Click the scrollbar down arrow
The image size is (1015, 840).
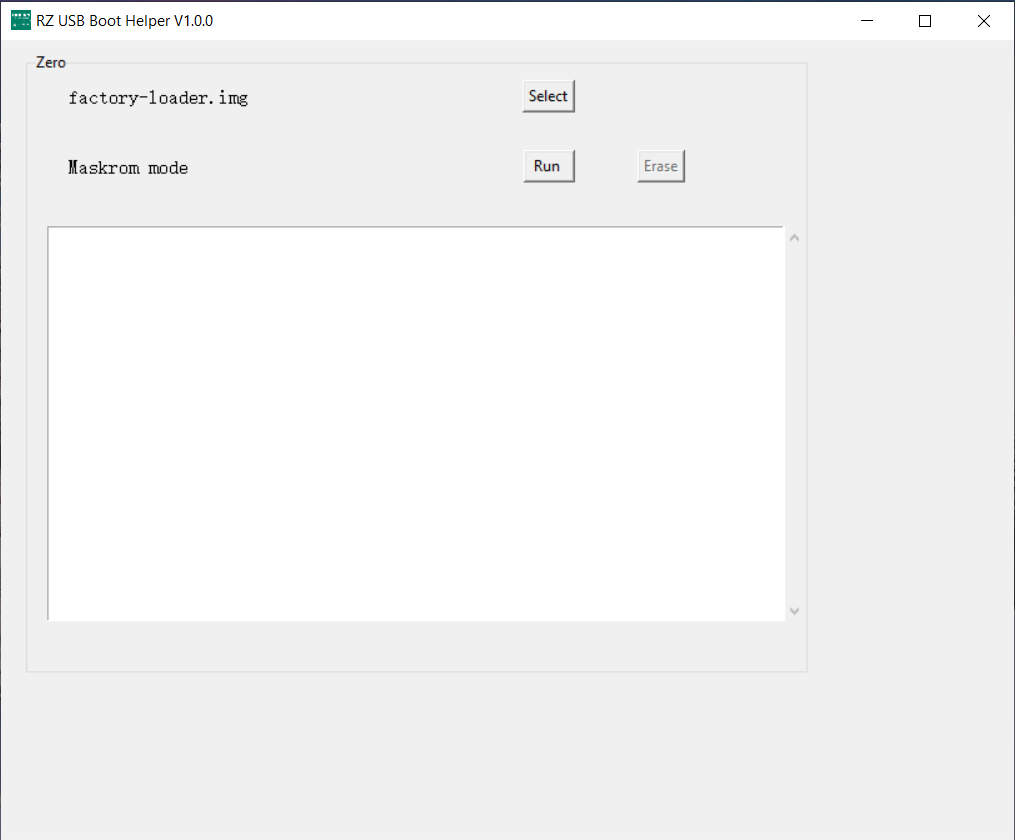(x=793, y=610)
